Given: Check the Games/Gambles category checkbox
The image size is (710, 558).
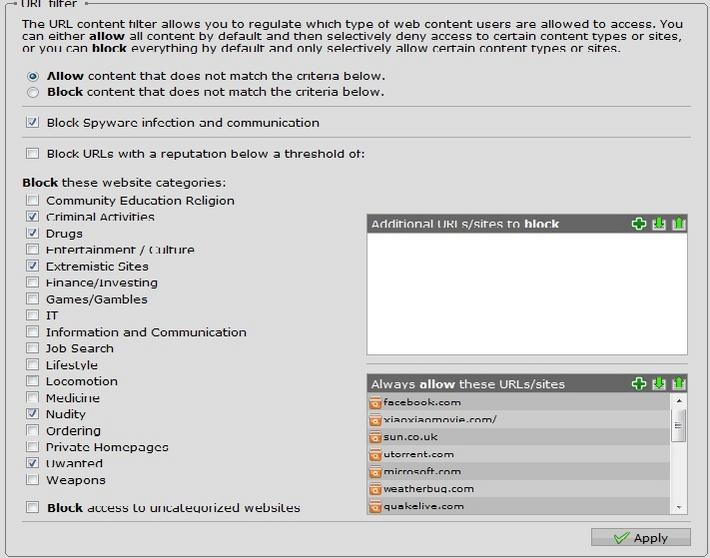Looking at the screenshot, I should (34, 299).
